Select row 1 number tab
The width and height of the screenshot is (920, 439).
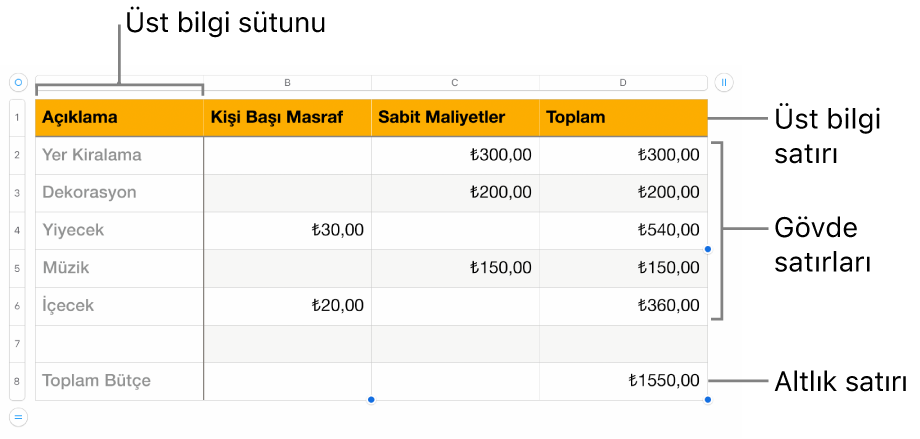pyautogui.click(x=17, y=118)
